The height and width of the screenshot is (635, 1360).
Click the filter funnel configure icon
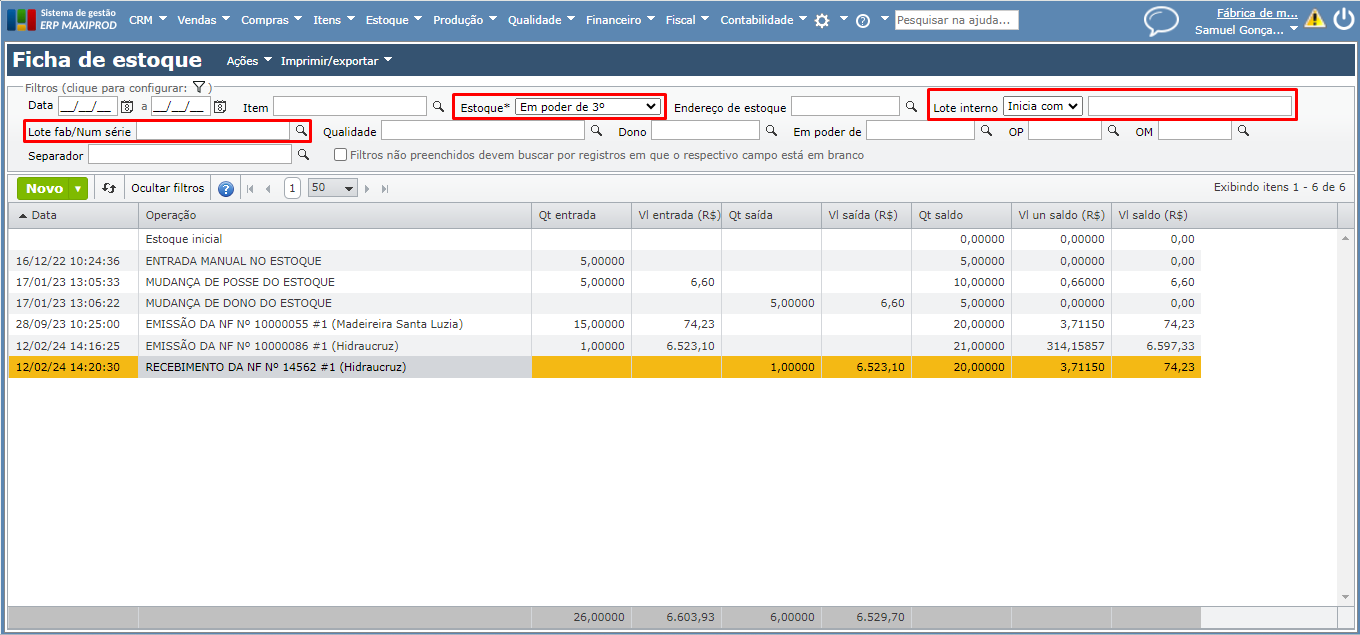click(x=199, y=88)
